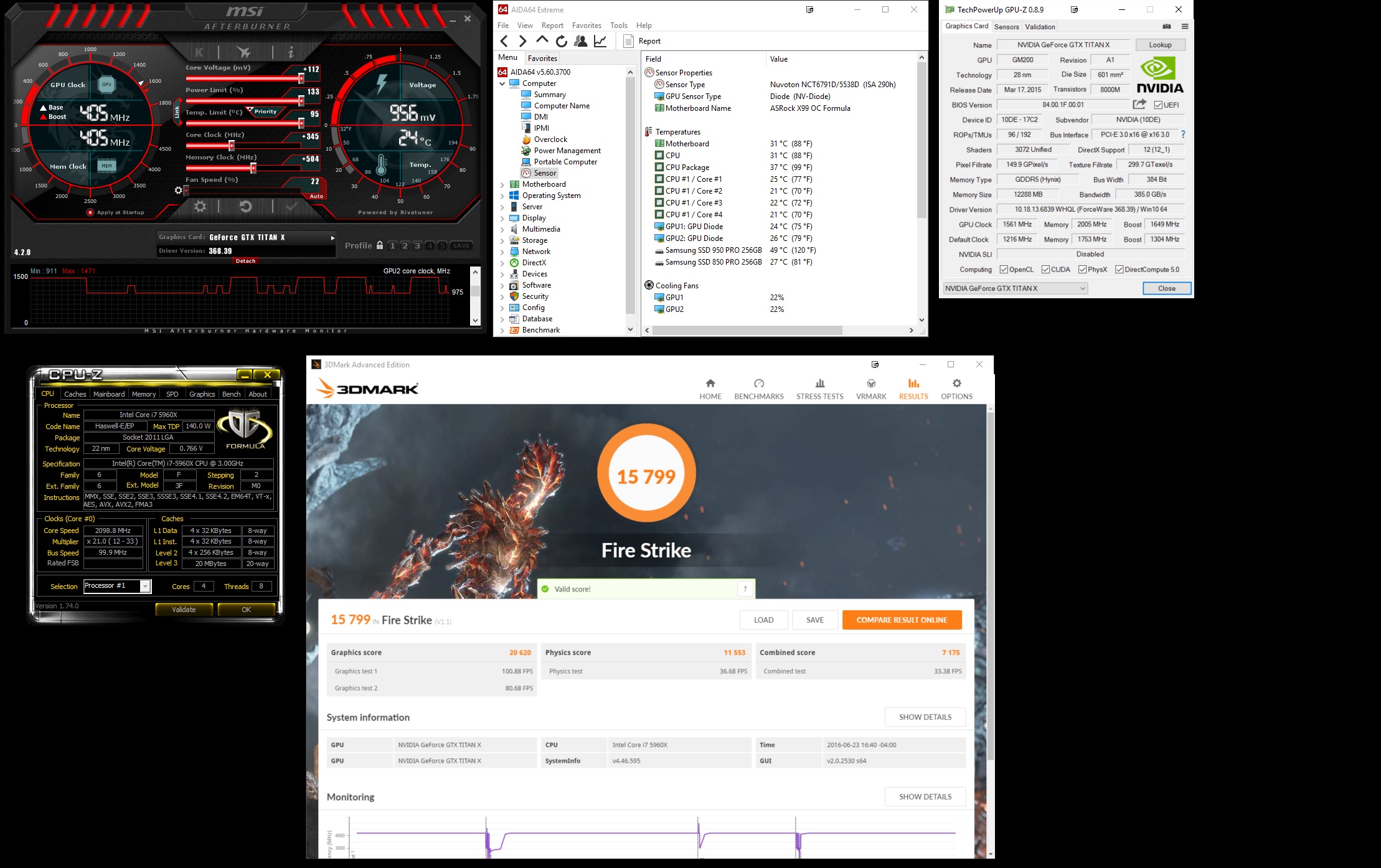Toggle the profile lock in Afterburner

pos(380,245)
